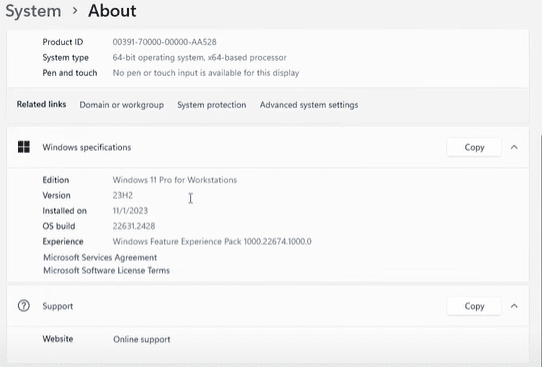The height and width of the screenshot is (367, 542).
Task: Click the Edition label
Action: [x=56, y=180]
